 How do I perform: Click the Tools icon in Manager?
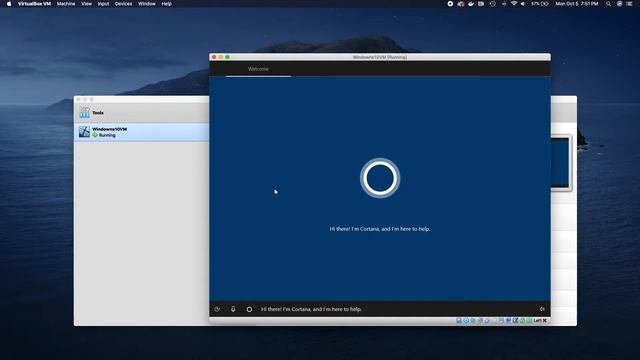tap(84, 113)
